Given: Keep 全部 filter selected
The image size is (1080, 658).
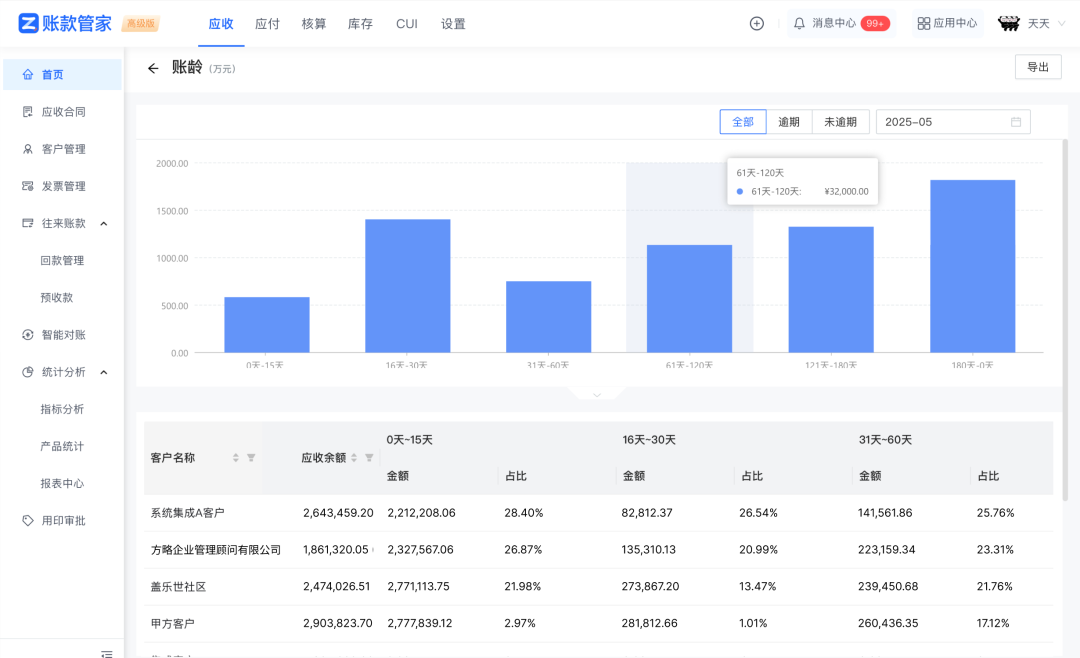Looking at the screenshot, I should (x=743, y=121).
